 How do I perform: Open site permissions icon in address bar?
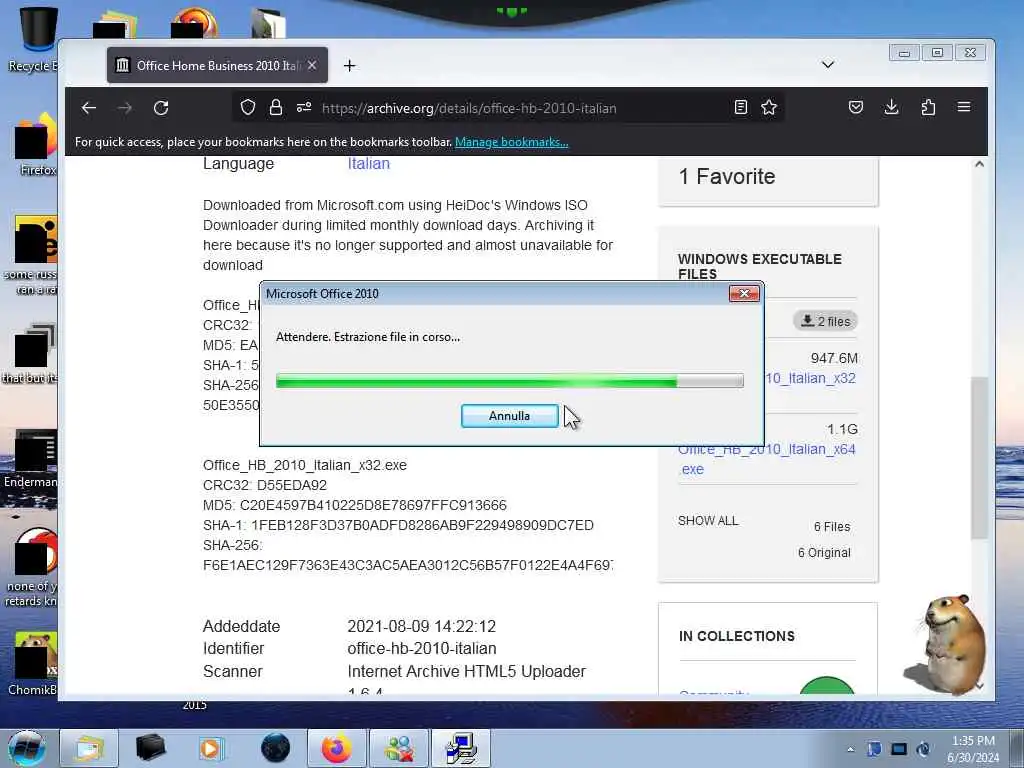304,108
